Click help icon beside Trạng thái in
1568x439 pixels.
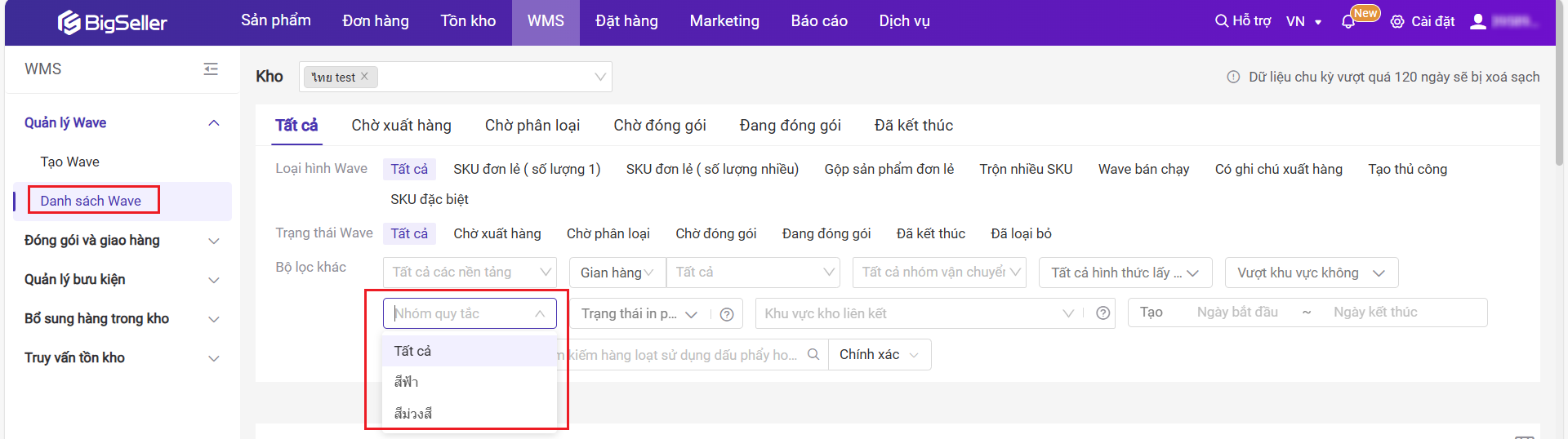point(727,314)
